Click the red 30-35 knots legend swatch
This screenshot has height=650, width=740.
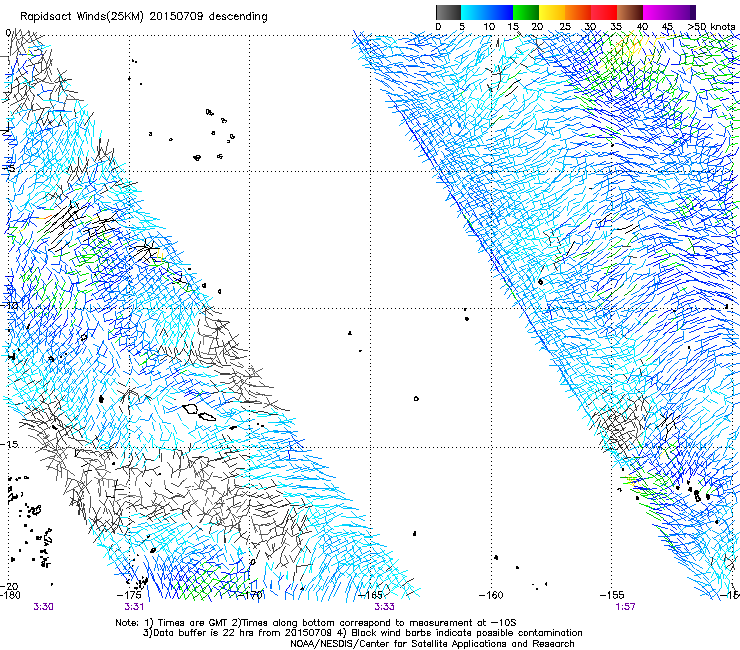pyautogui.click(x=604, y=12)
